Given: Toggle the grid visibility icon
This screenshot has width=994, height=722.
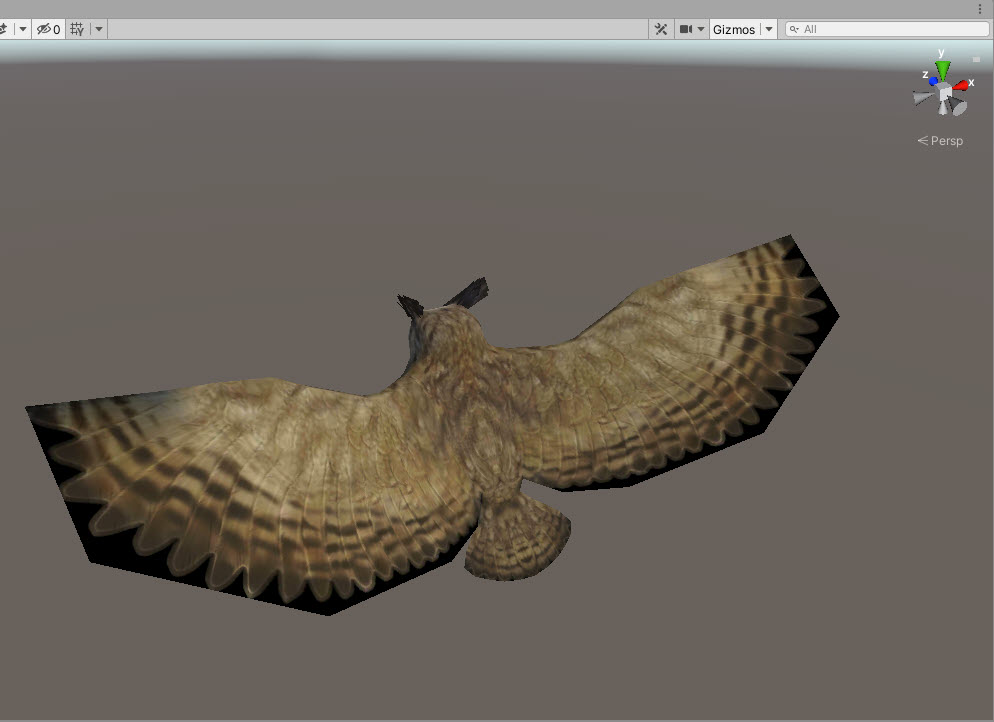Looking at the screenshot, I should (77, 29).
